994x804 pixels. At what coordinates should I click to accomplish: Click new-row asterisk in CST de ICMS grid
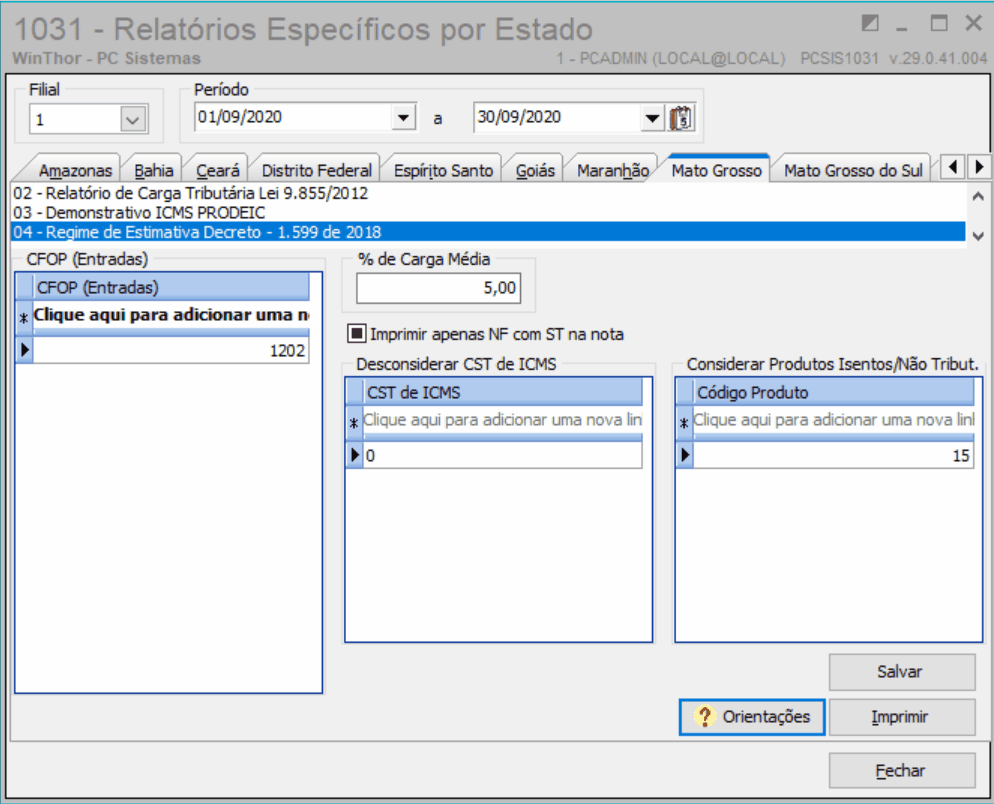(x=354, y=423)
